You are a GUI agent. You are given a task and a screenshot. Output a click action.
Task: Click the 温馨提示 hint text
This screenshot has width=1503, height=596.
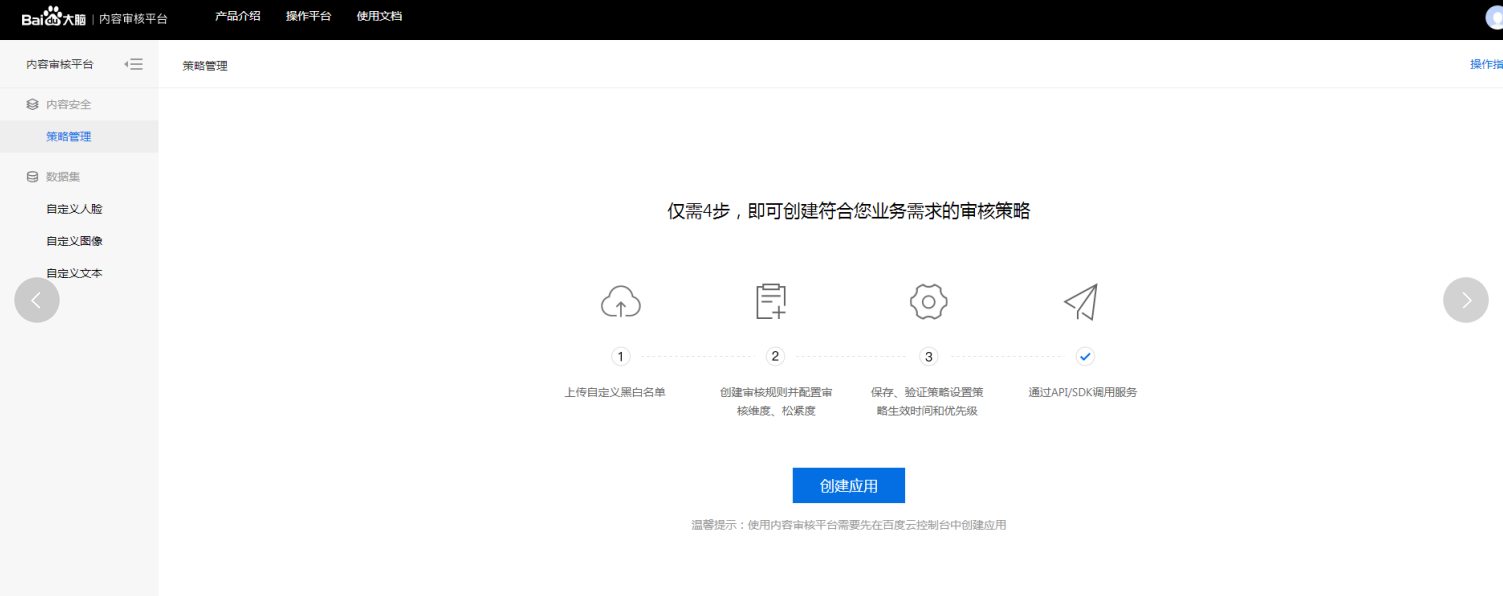tap(849, 525)
